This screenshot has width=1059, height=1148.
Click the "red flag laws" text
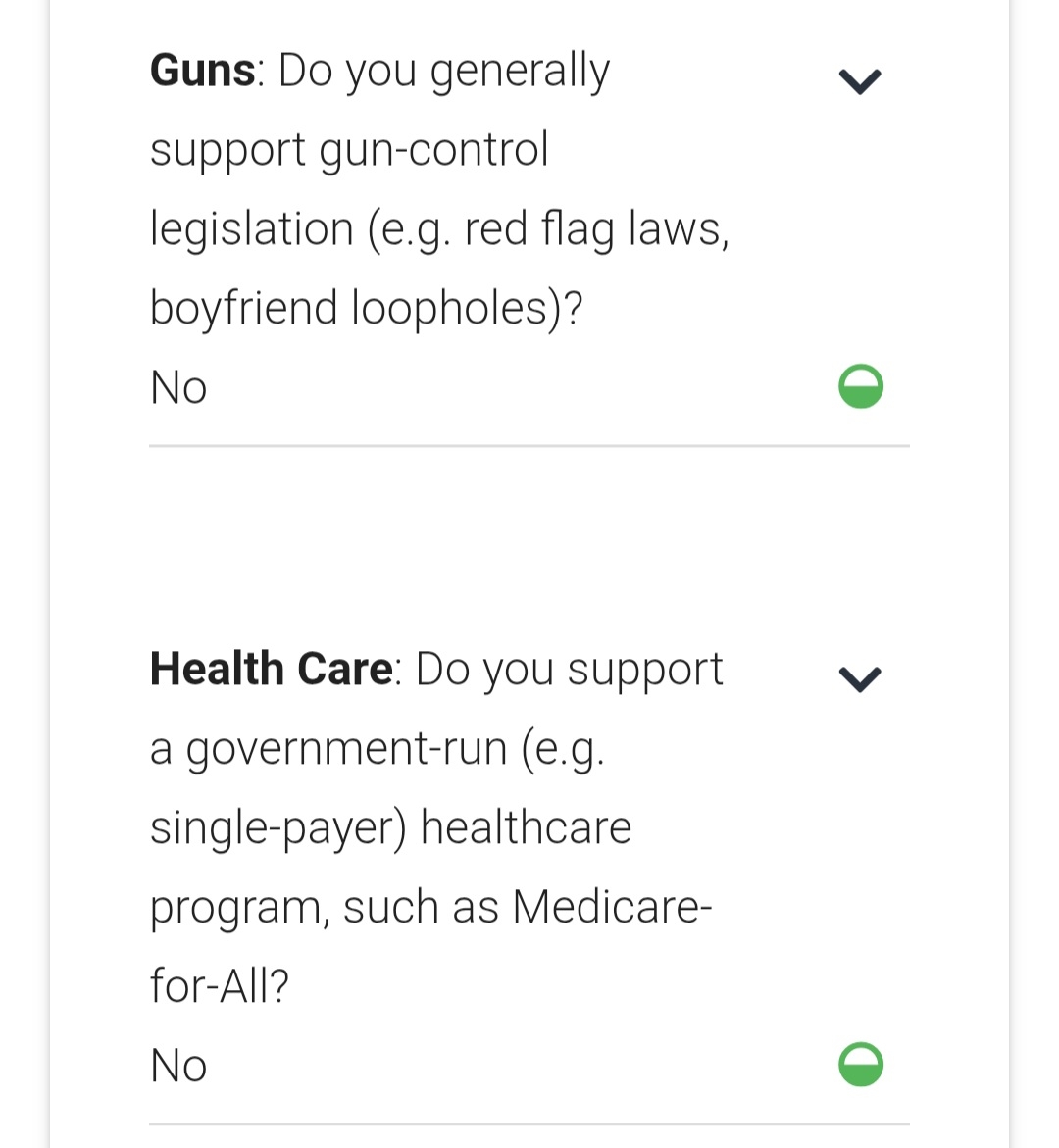point(596,229)
